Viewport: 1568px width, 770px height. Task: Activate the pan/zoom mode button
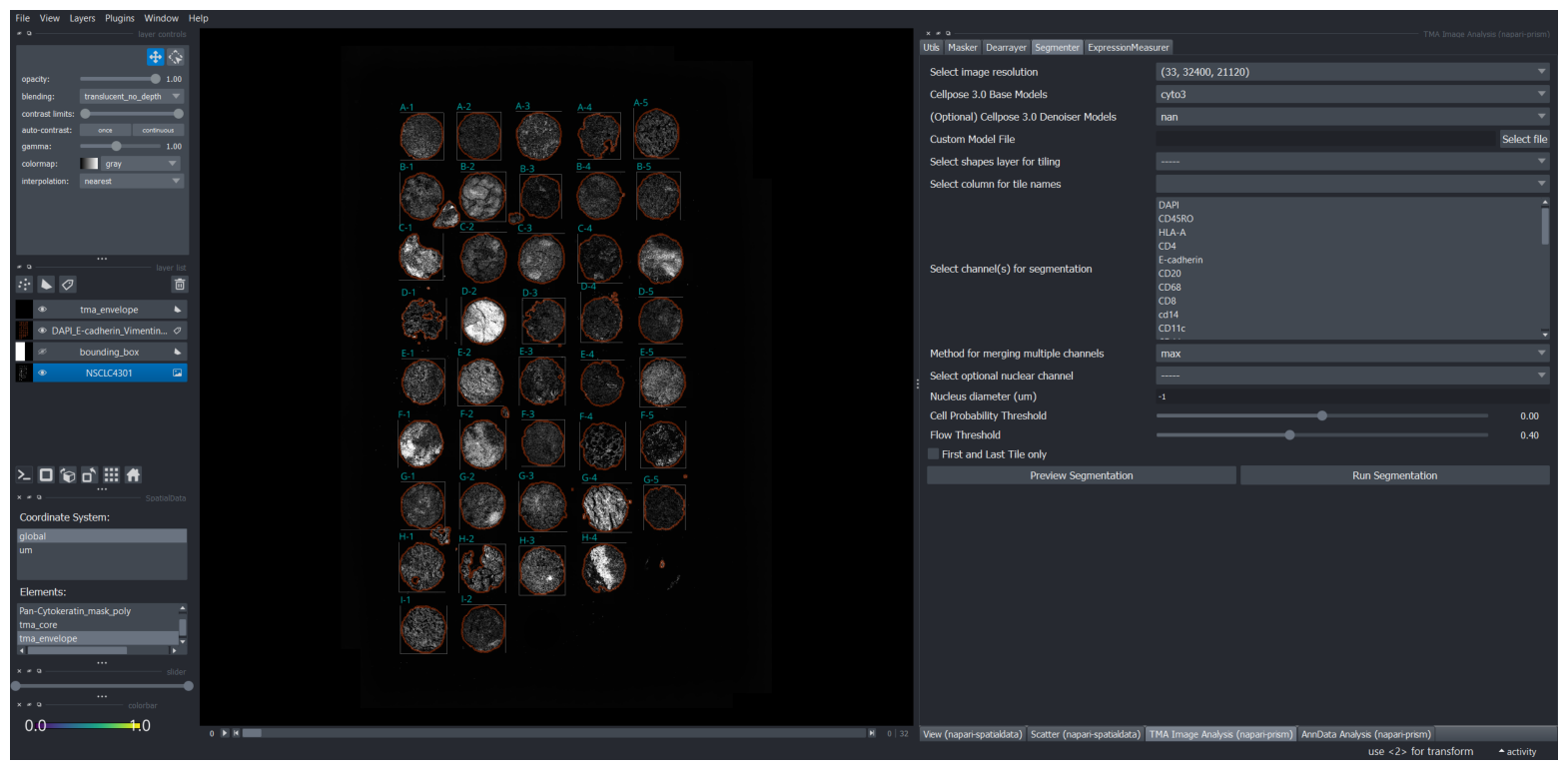pos(155,57)
